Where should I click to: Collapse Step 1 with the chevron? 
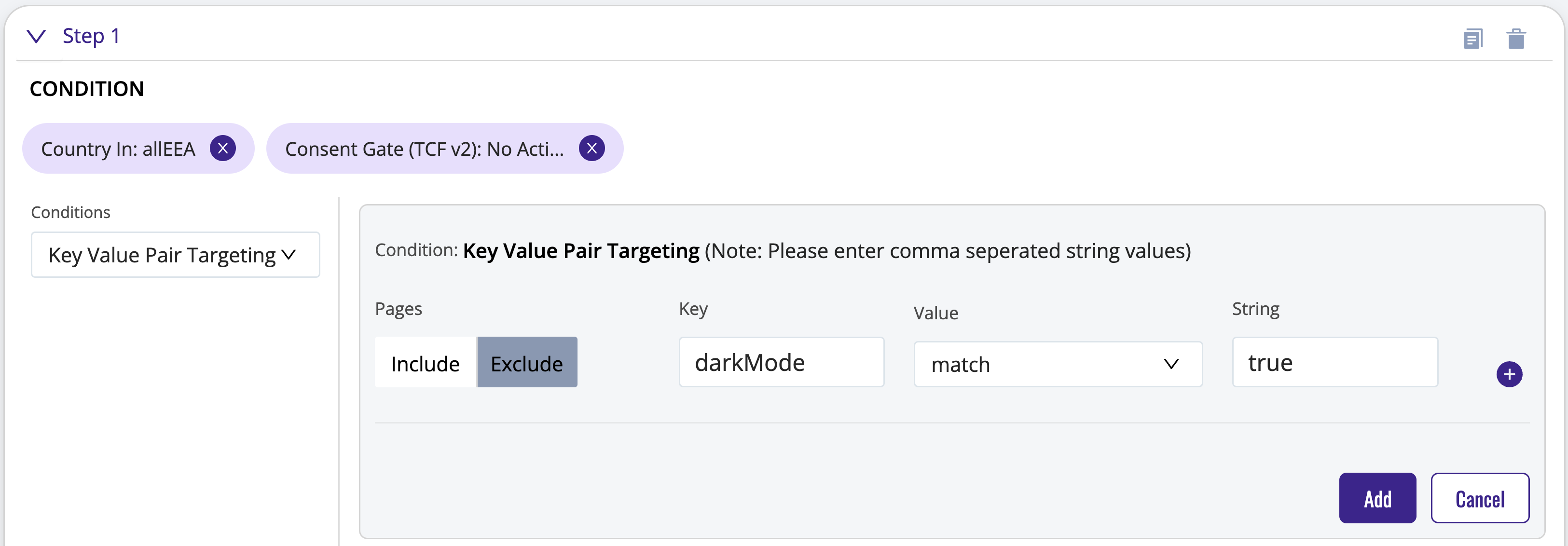pyautogui.click(x=37, y=37)
